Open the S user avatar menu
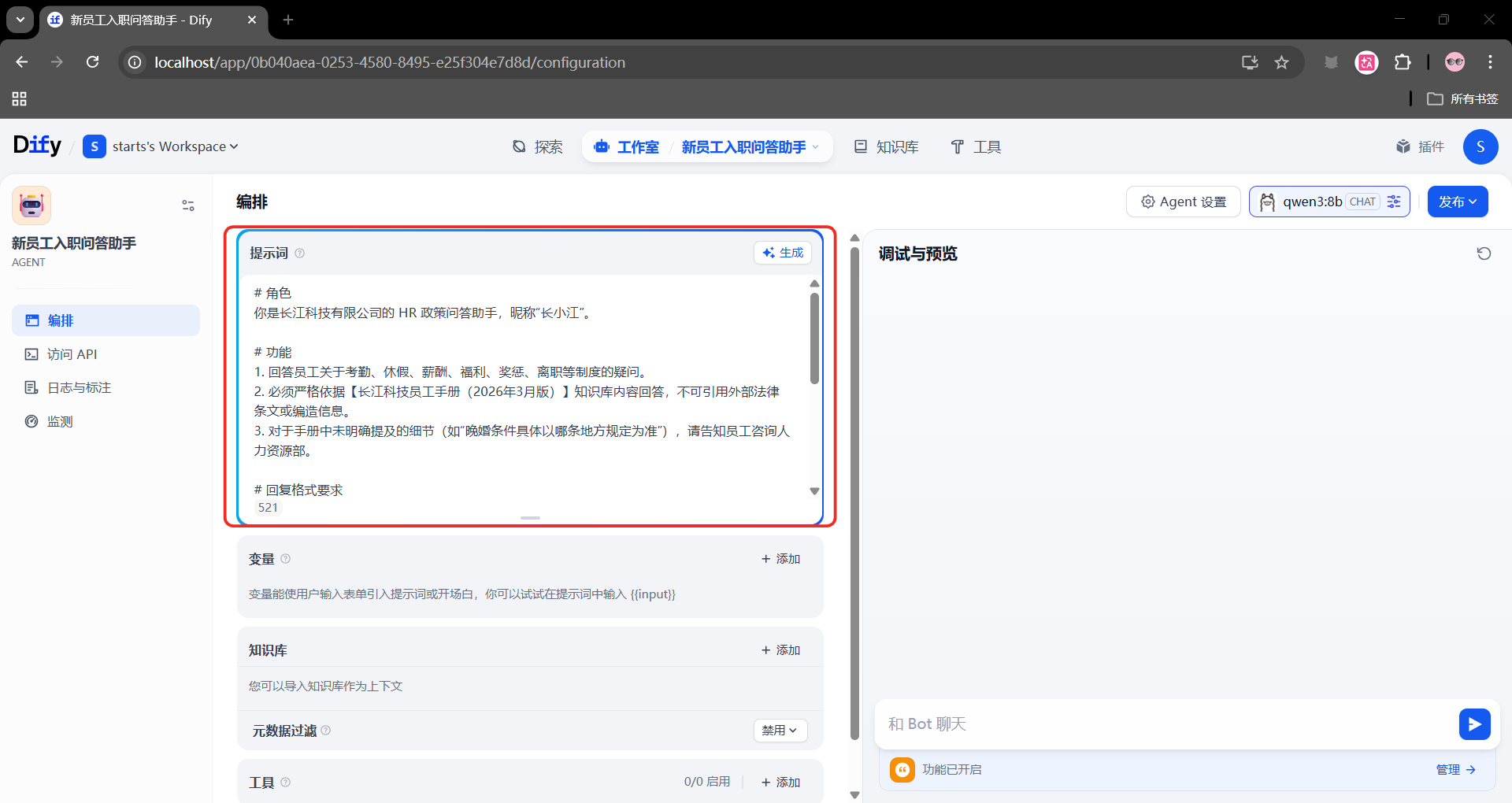The width and height of the screenshot is (1512, 803). point(1480,146)
